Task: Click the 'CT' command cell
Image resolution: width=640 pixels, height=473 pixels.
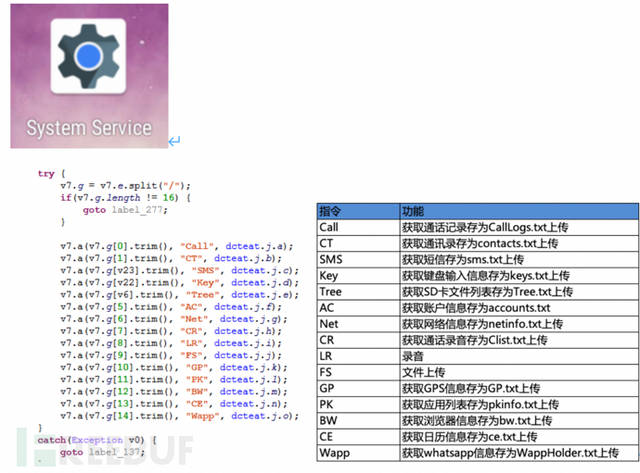Action: [358, 243]
